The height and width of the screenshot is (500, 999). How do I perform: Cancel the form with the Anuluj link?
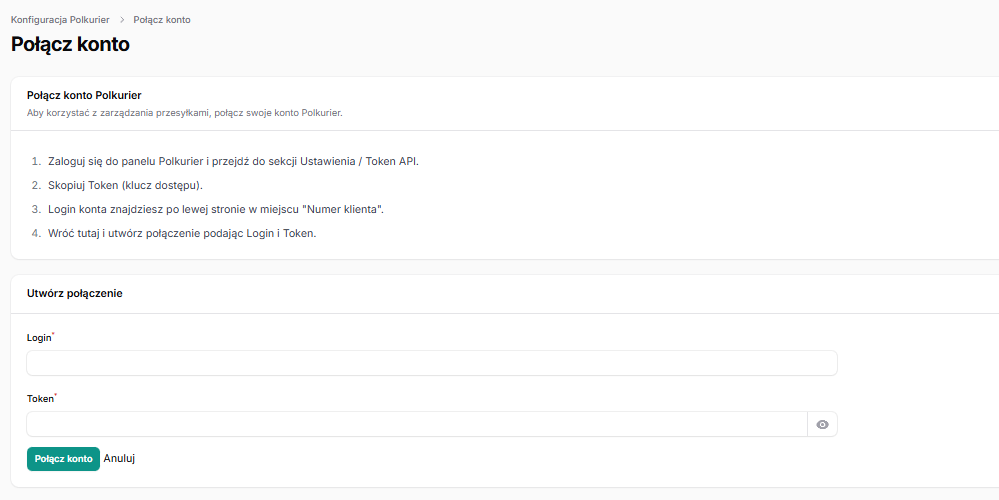(119, 459)
